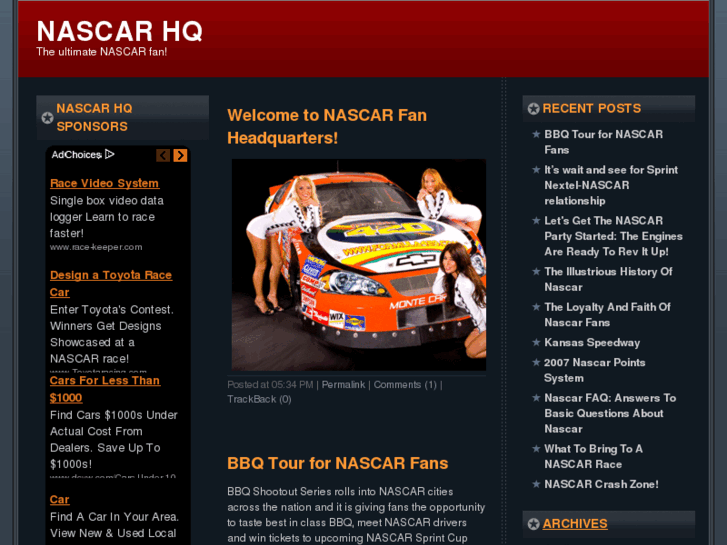Click the 'Posted at 05:34 PM' text
Viewport: 727px width, 545px height.
270,385
